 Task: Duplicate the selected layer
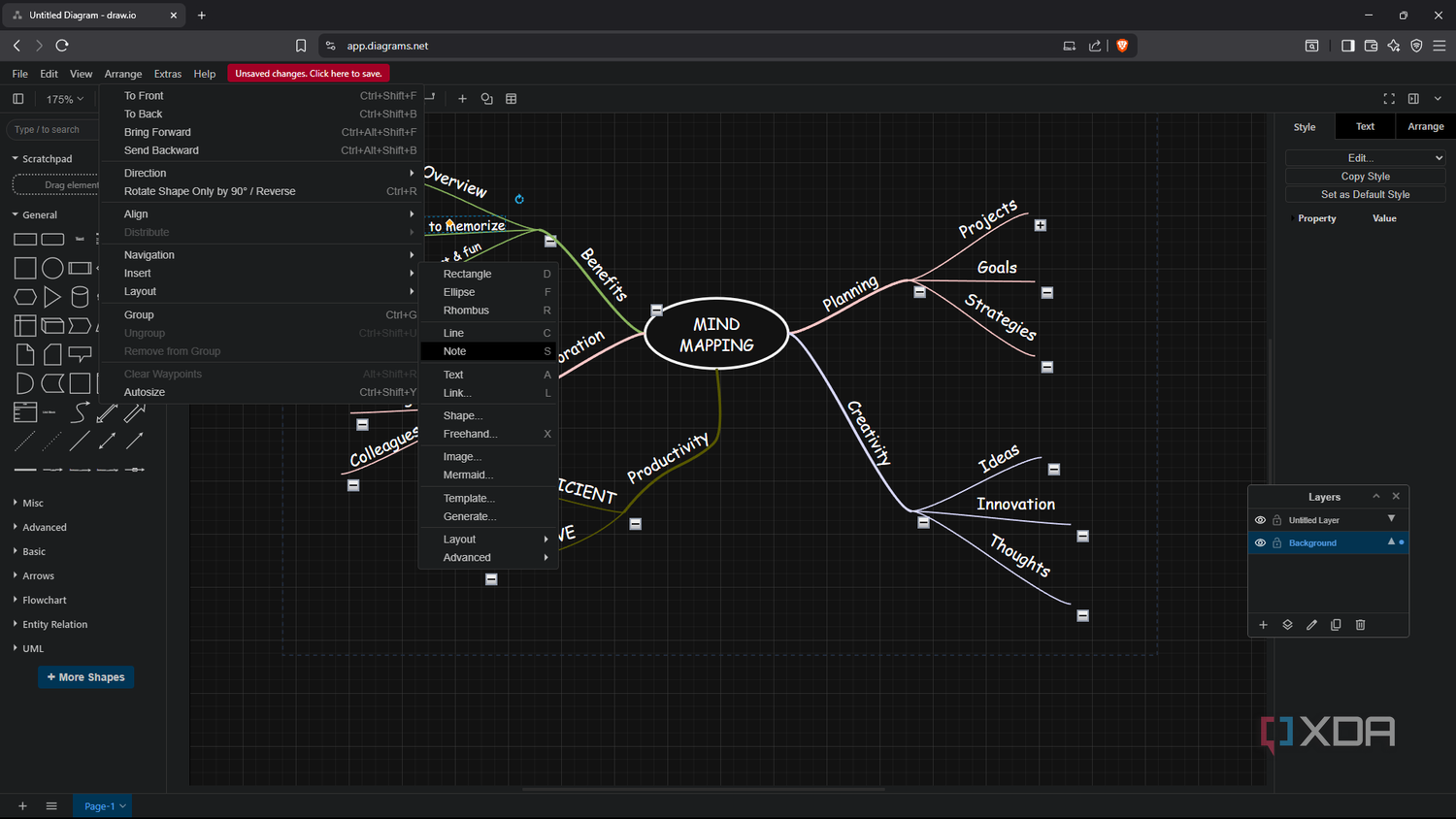point(1336,625)
